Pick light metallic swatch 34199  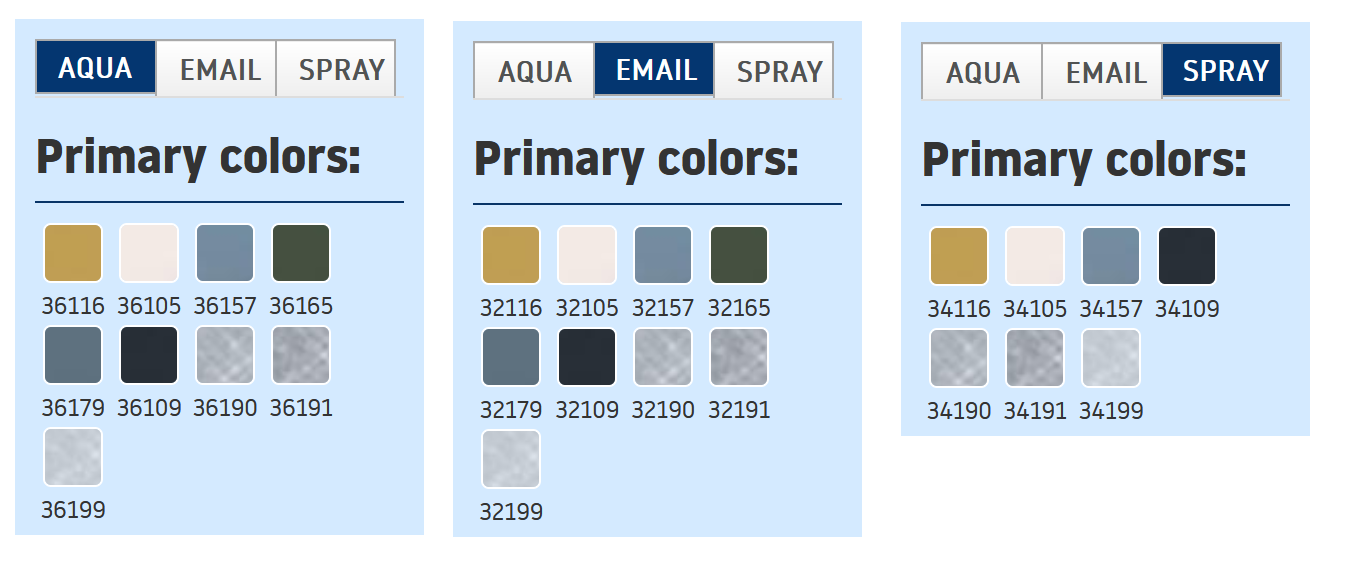[x=1111, y=358]
